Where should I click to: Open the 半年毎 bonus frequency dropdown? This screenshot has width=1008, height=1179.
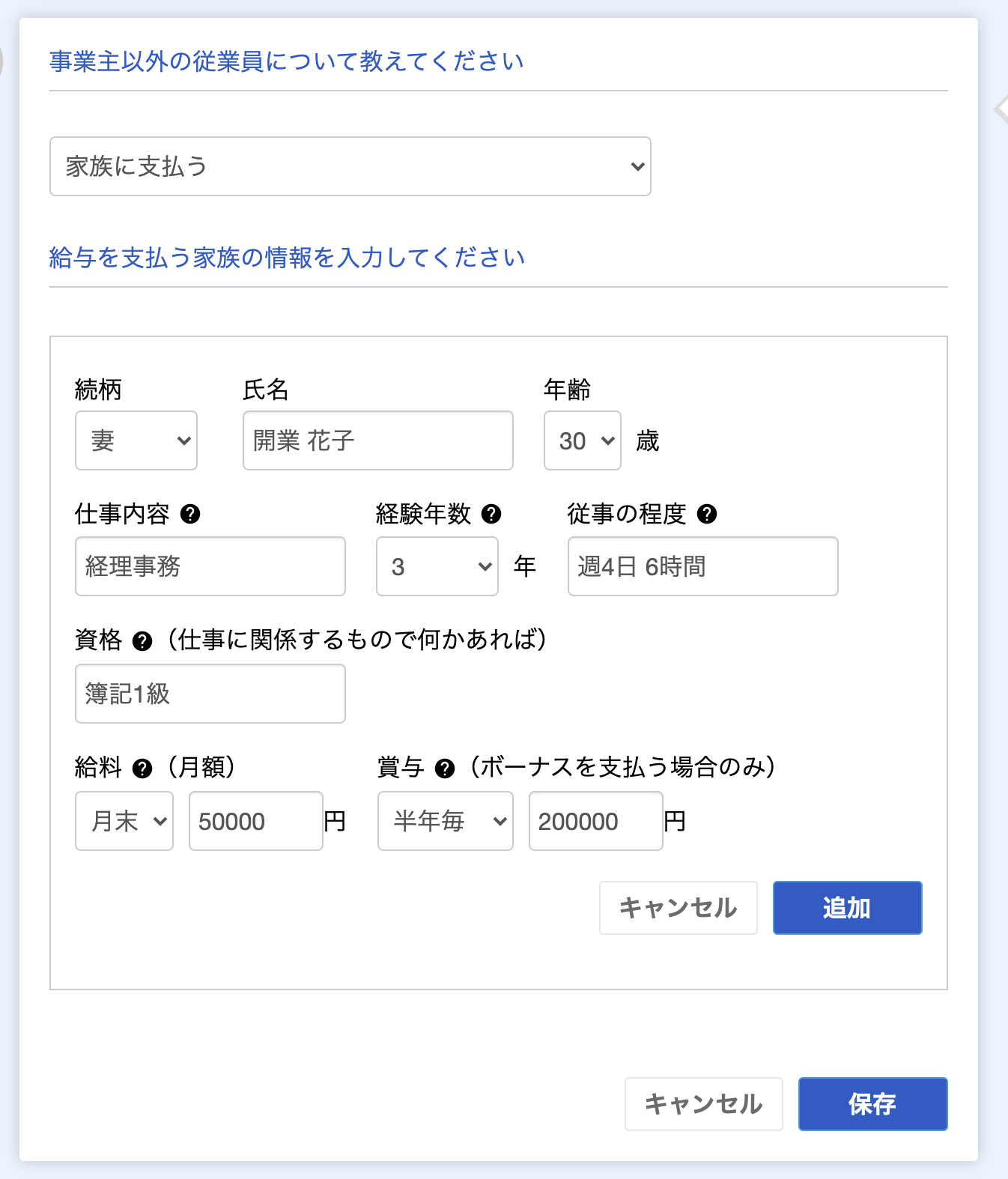click(446, 821)
